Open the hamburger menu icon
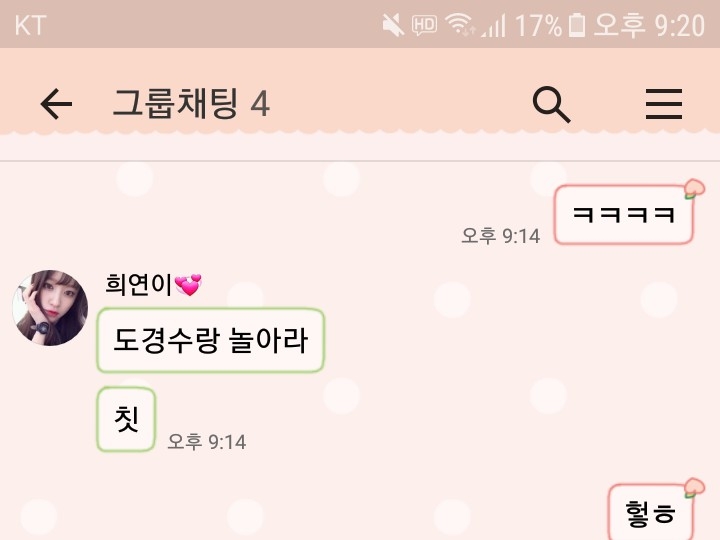The height and width of the screenshot is (540, 720). (664, 104)
